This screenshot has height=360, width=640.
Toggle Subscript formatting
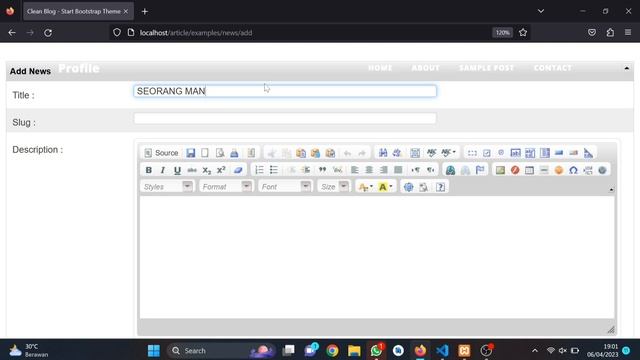207,170
